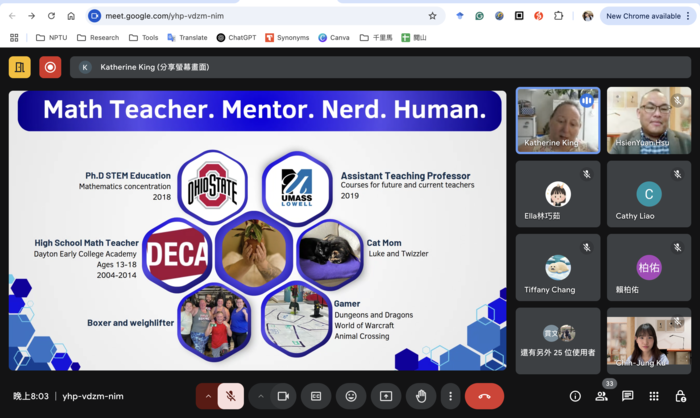
Task: Click the Katherine King presenting banner
Action: pos(380,67)
